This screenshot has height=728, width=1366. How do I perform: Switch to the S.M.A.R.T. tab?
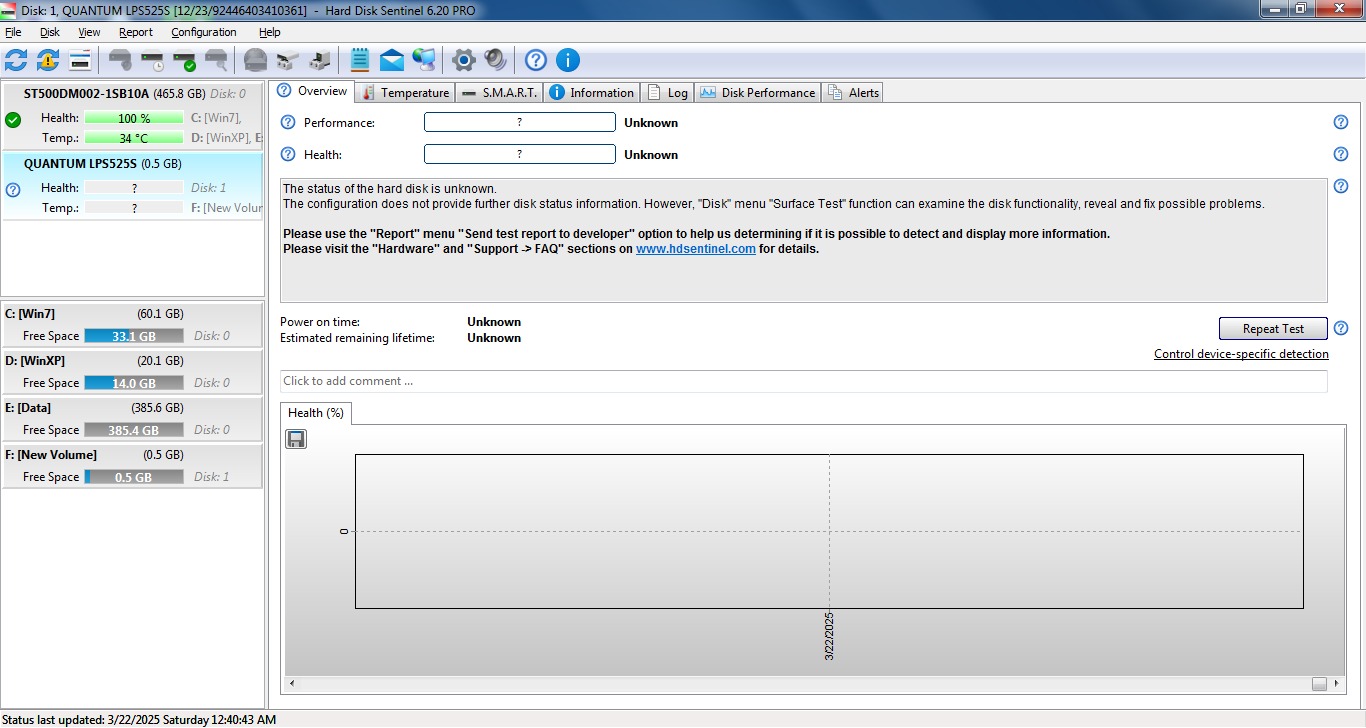[499, 93]
